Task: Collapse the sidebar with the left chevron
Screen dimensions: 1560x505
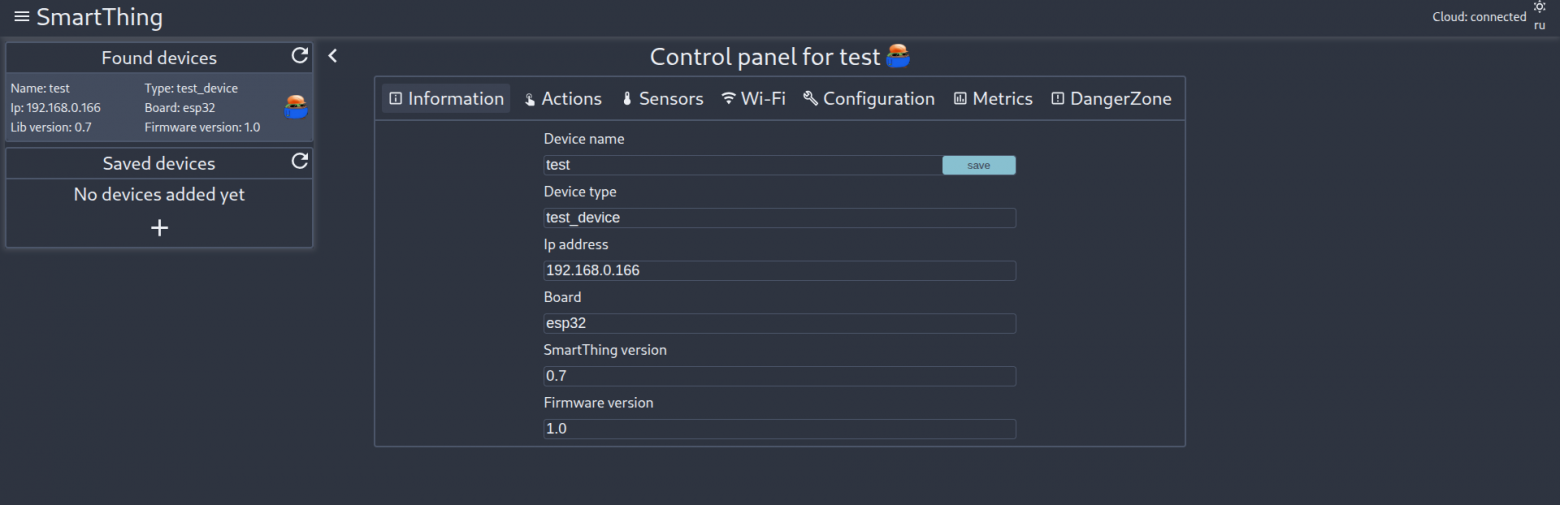Action: (333, 56)
